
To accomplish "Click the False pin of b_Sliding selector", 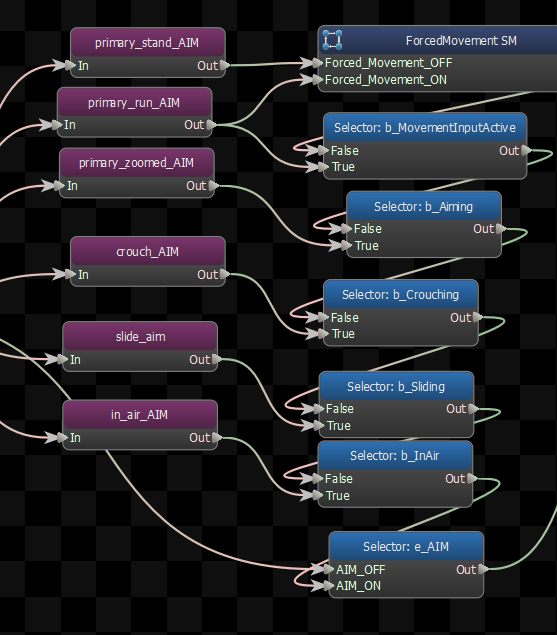I will point(319,409).
